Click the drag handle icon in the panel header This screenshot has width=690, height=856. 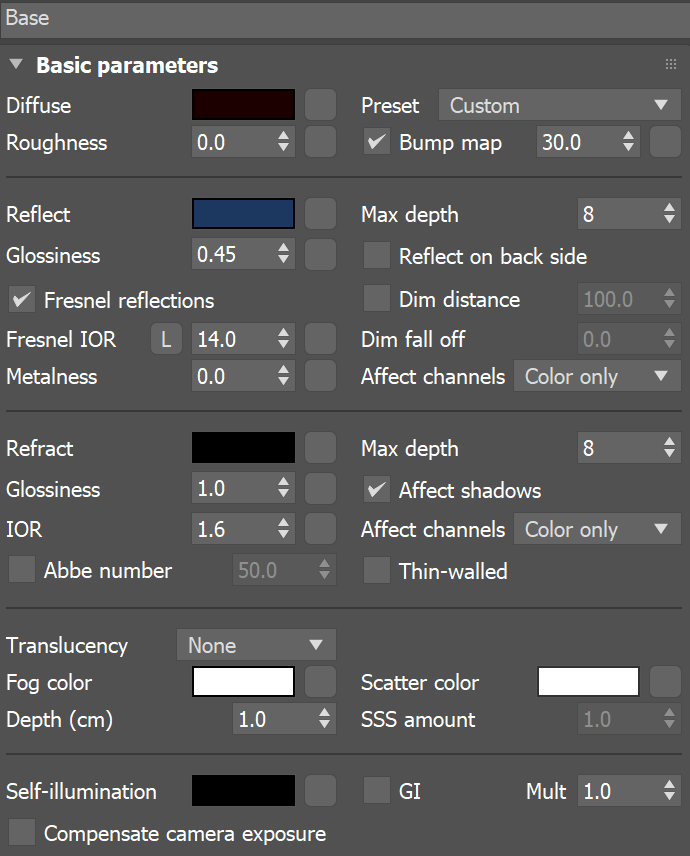671,64
